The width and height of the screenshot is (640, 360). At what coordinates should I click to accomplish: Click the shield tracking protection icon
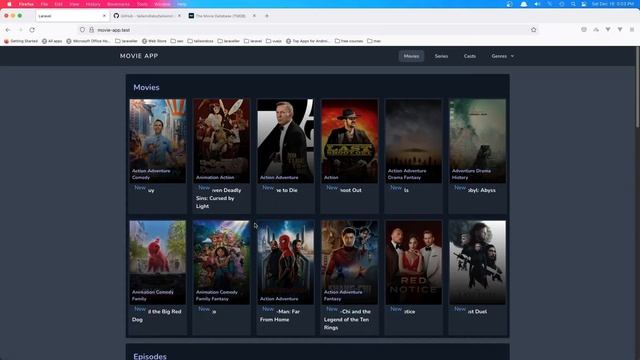(x=82, y=30)
